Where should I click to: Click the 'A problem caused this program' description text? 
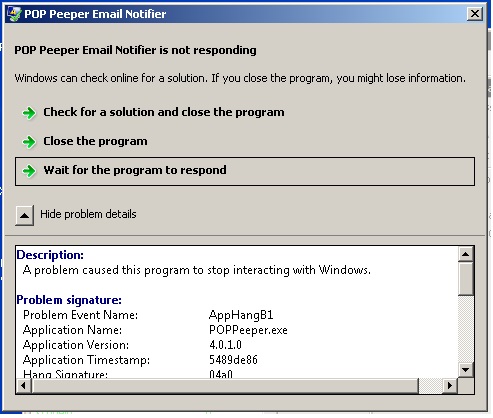click(197, 270)
